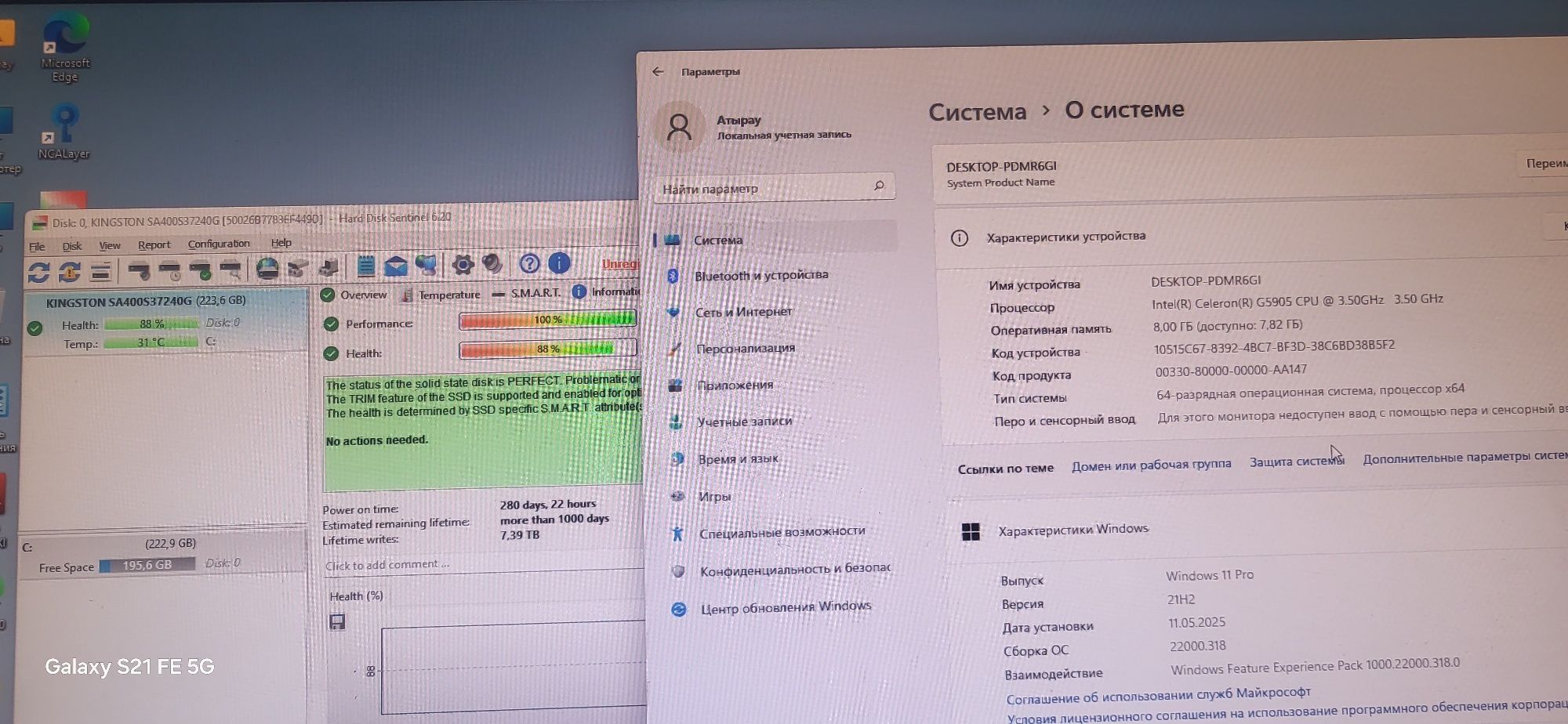Open the Disk menu

[72, 246]
